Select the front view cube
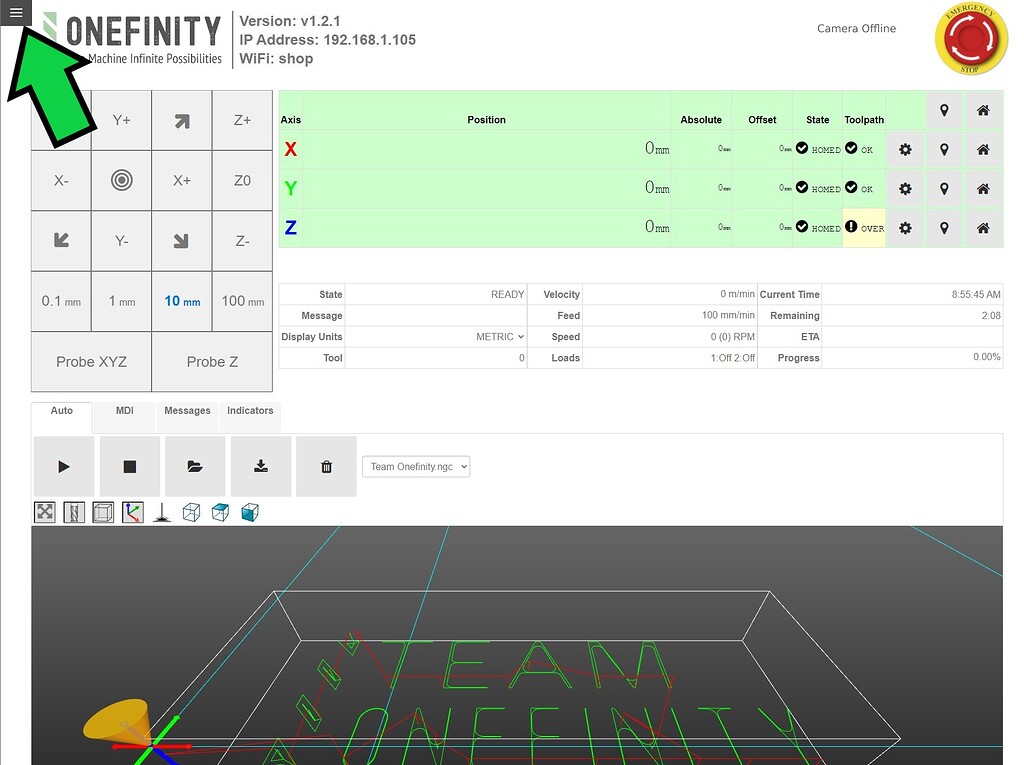Viewport: 1024px width, 765px height. point(250,512)
